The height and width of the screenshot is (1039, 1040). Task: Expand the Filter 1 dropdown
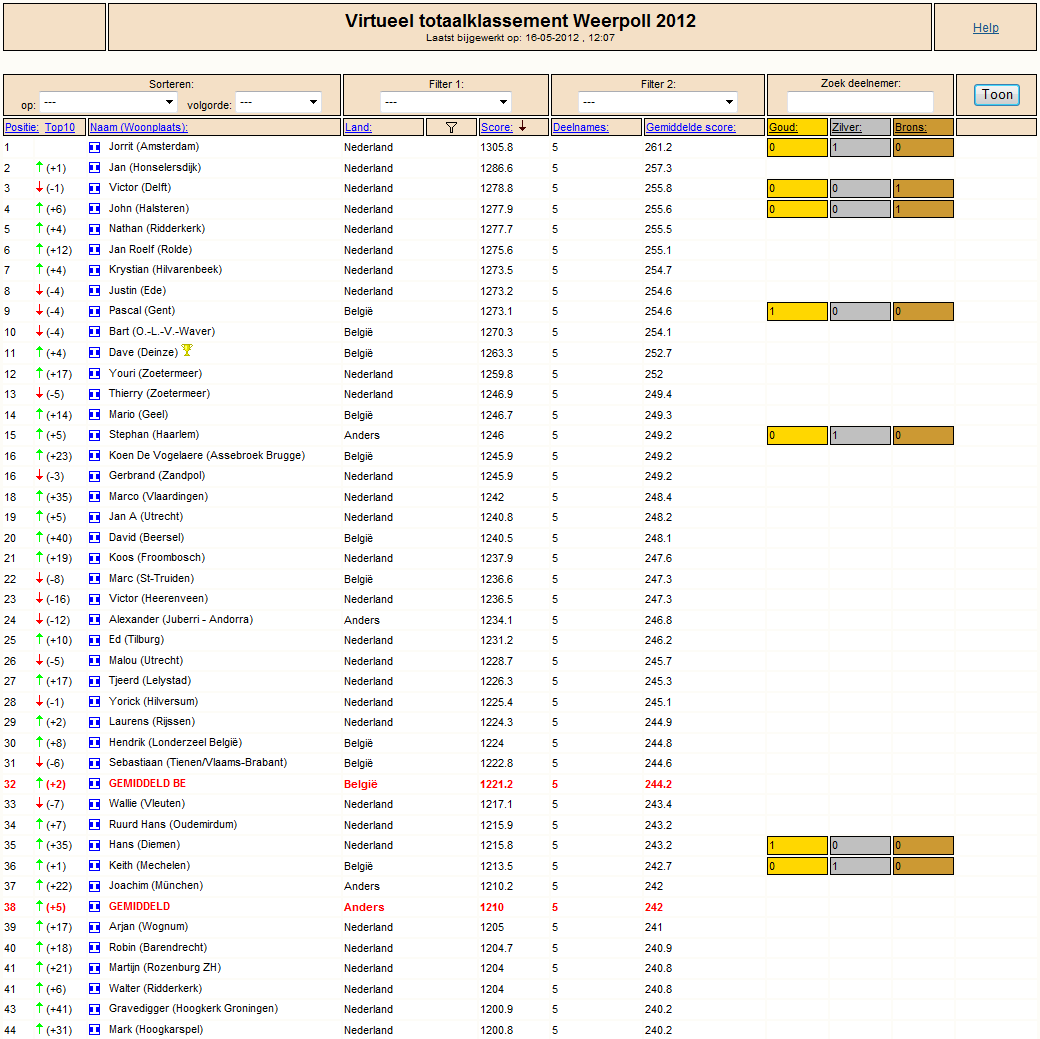point(446,102)
